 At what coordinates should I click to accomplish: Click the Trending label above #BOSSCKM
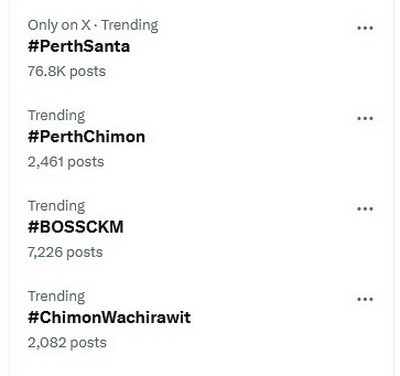click(x=56, y=206)
